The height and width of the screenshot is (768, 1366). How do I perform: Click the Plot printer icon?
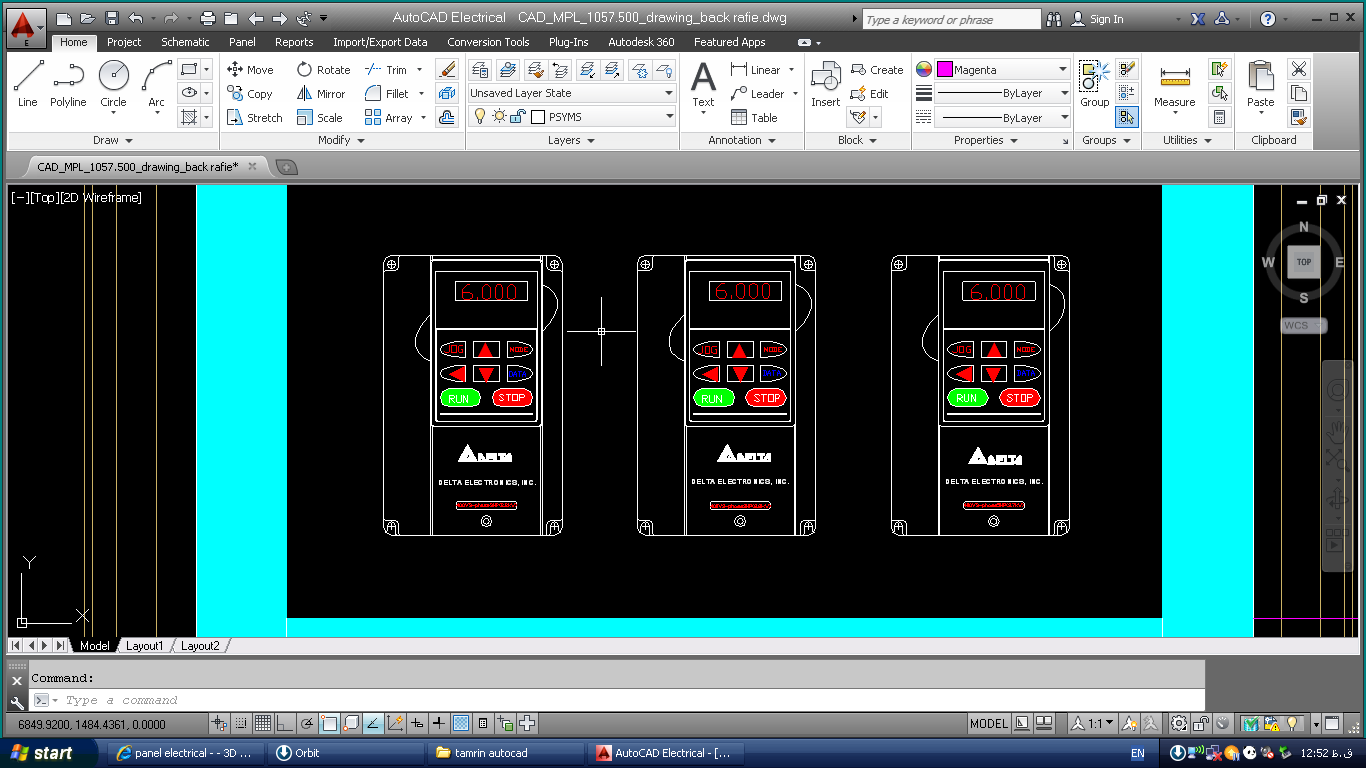point(208,18)
